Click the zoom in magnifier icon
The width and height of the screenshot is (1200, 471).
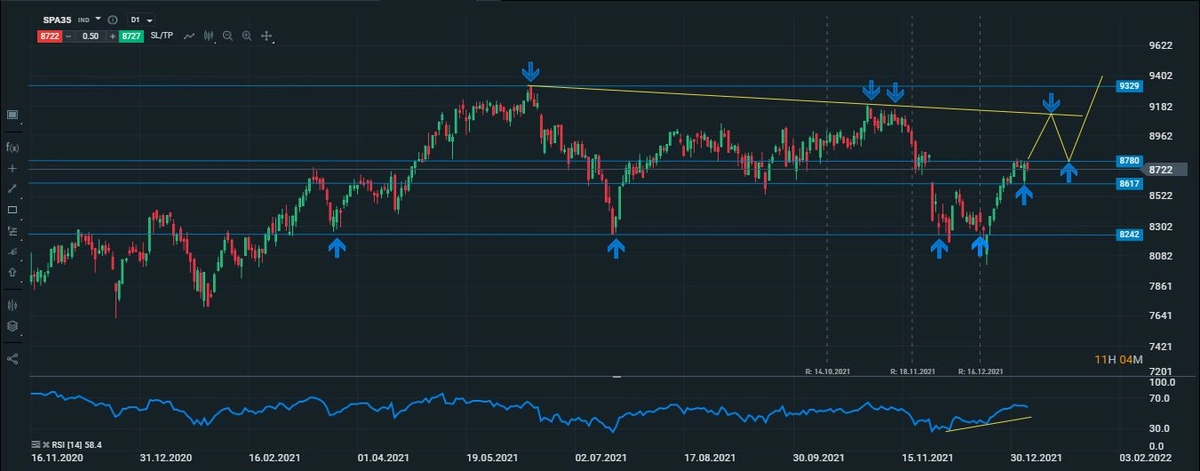247,36
